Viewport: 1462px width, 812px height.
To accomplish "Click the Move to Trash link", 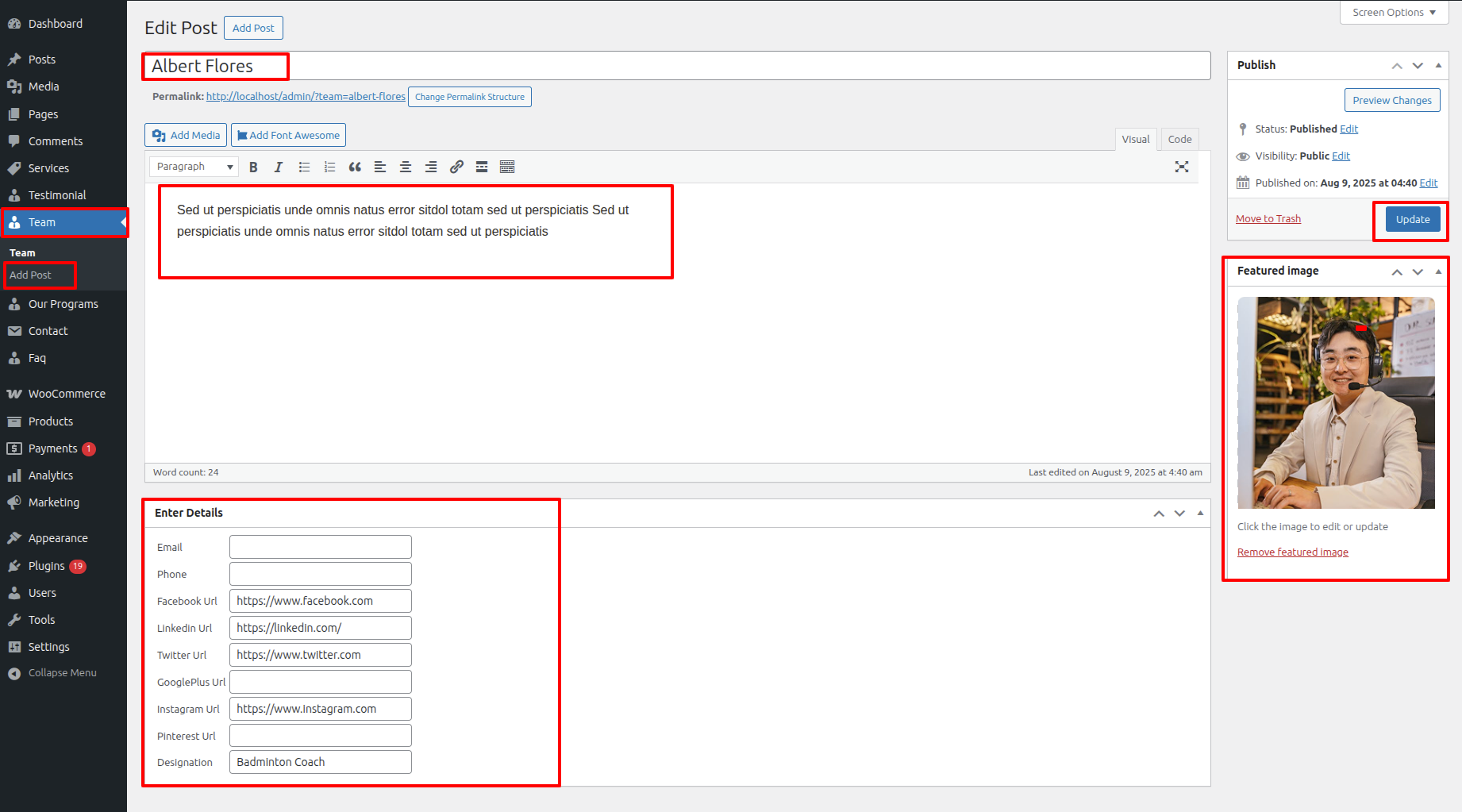I will [x=1268, y=219].
